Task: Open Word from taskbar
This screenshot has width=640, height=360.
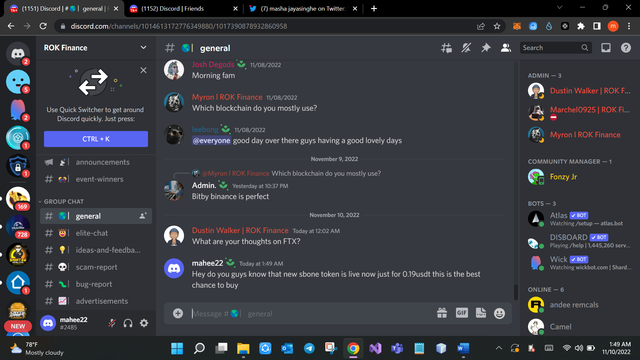Action: pos(463,348)
